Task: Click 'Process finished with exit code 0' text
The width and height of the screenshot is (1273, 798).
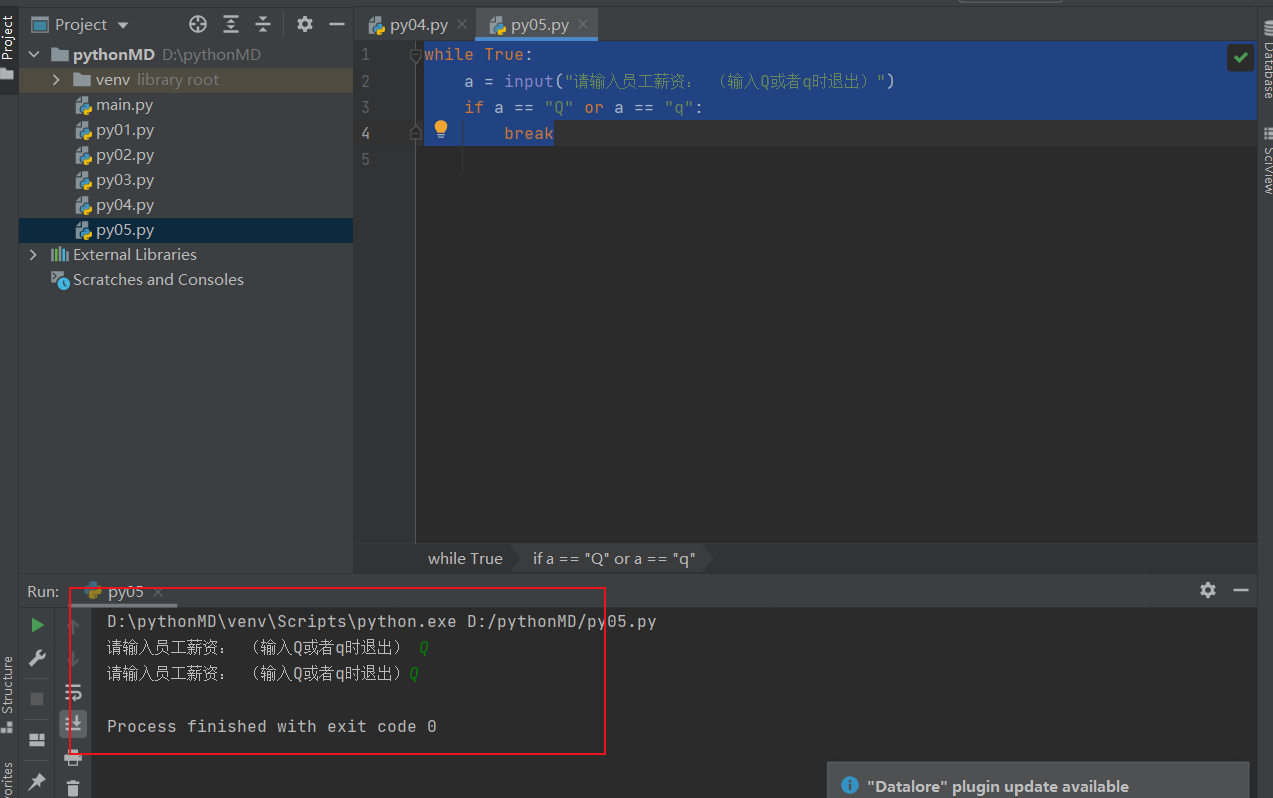Action: click(272, 726)
